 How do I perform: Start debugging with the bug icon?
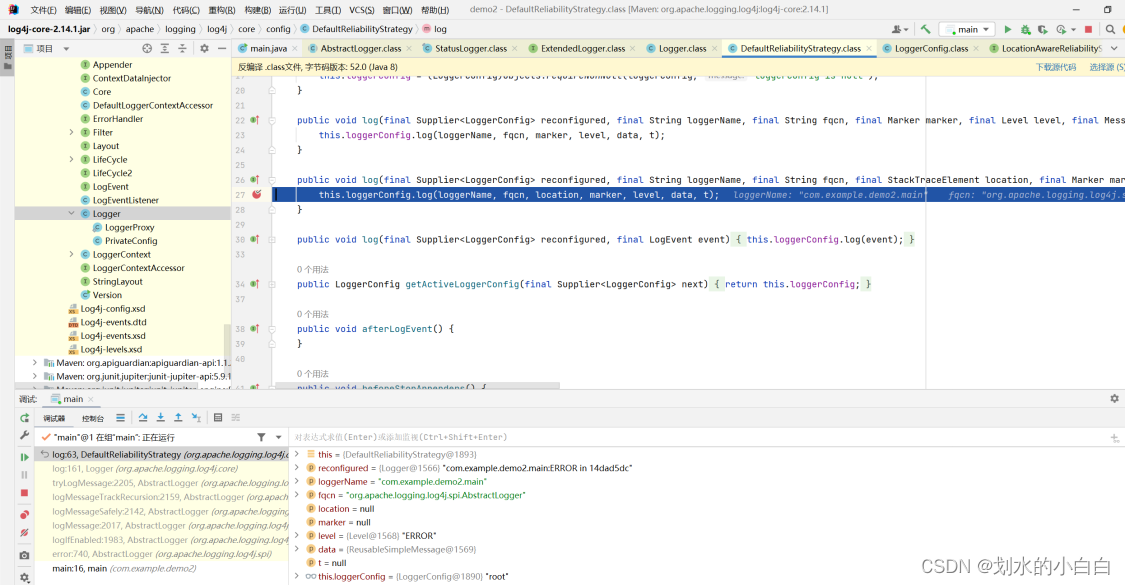click(x=1025, y=29)
